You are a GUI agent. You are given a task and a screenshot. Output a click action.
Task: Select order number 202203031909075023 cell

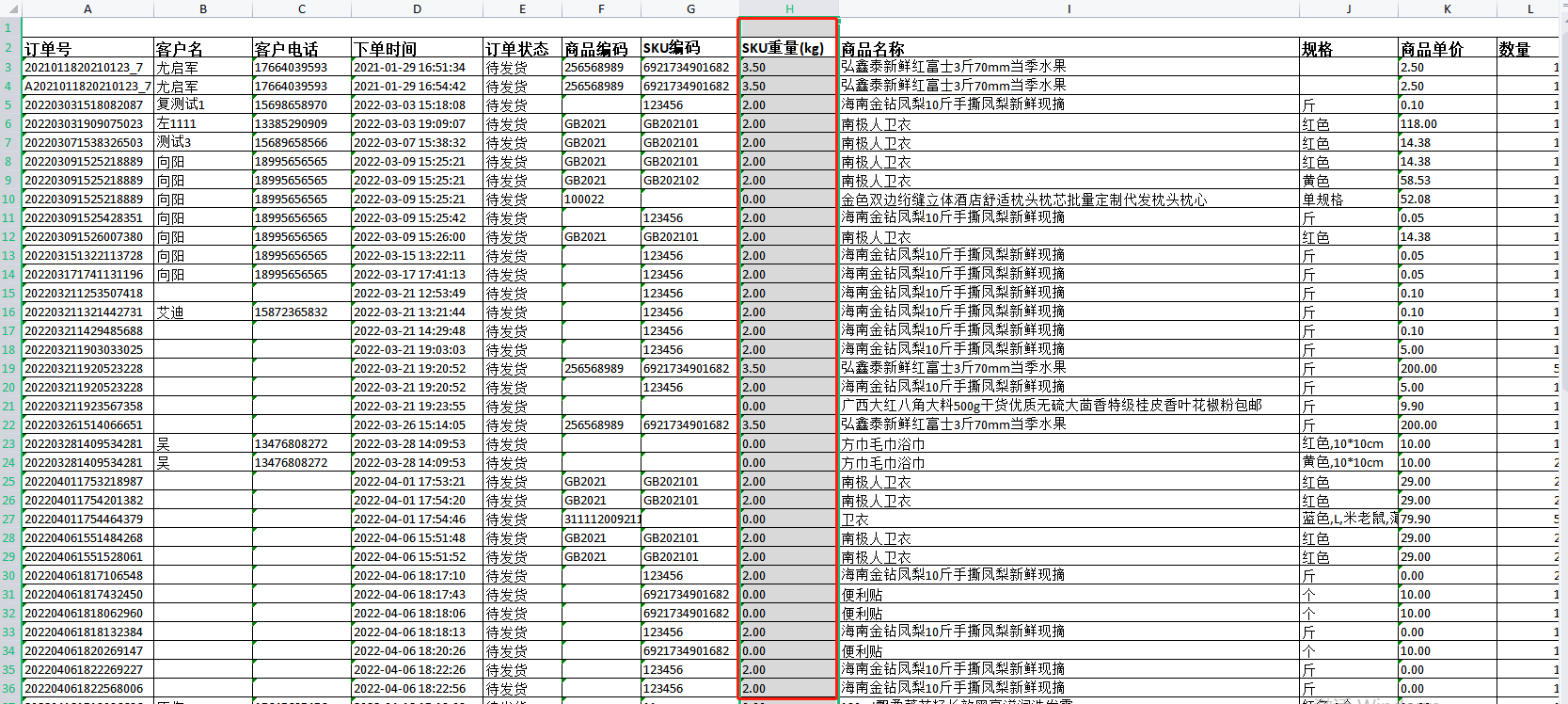tap(87, 124)
